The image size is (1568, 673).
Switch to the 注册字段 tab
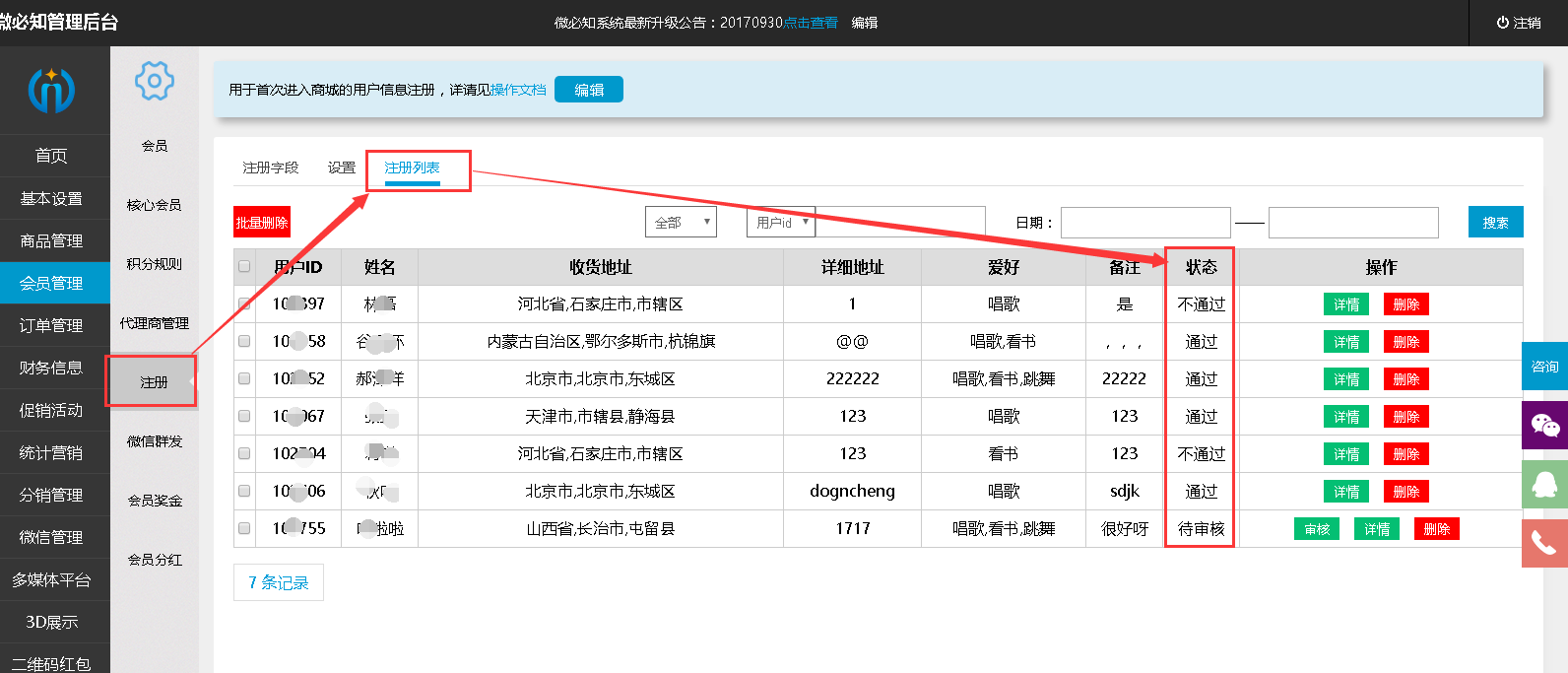[x=270, y=168]
